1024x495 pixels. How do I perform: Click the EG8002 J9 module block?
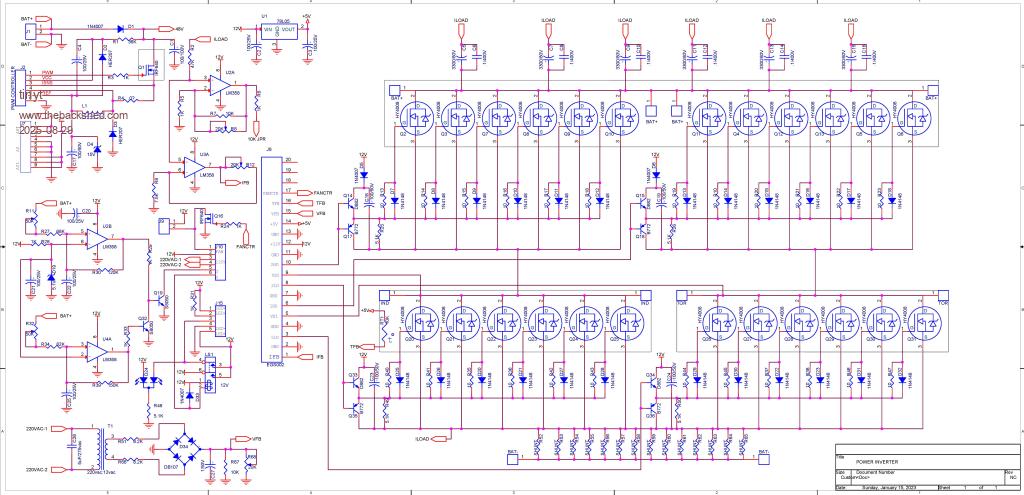(x=272, y=260)
